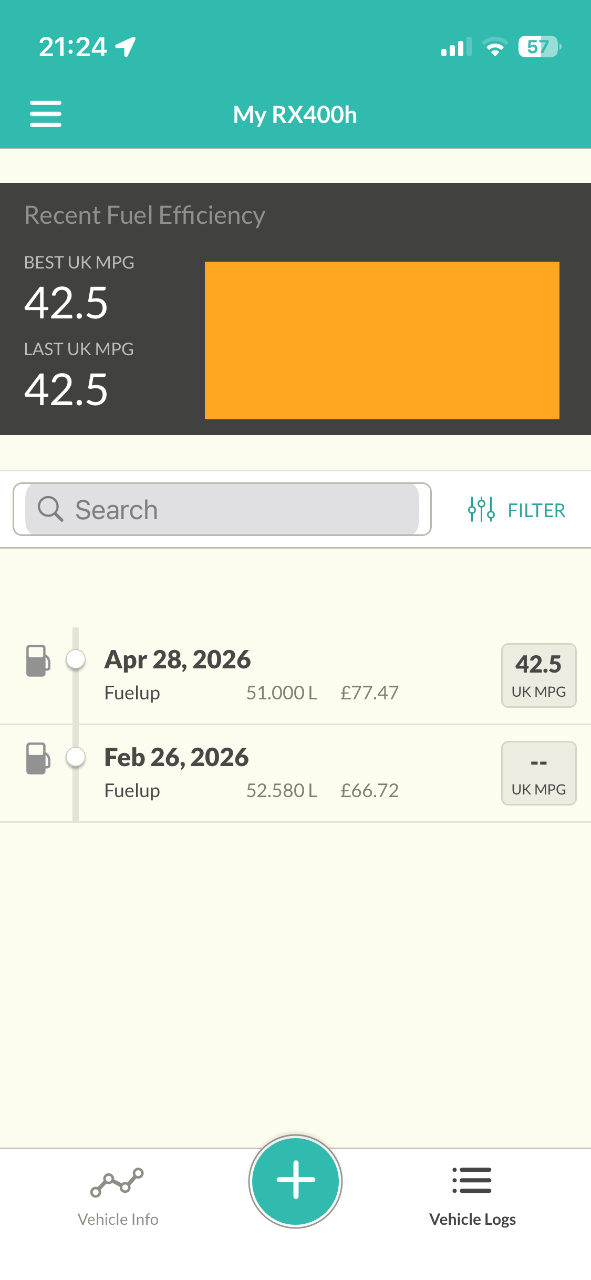Image resolution: width=591 pixels, height=1280 pixels.
Task: Click the search magnifier icon
Action: pos(51,509)
